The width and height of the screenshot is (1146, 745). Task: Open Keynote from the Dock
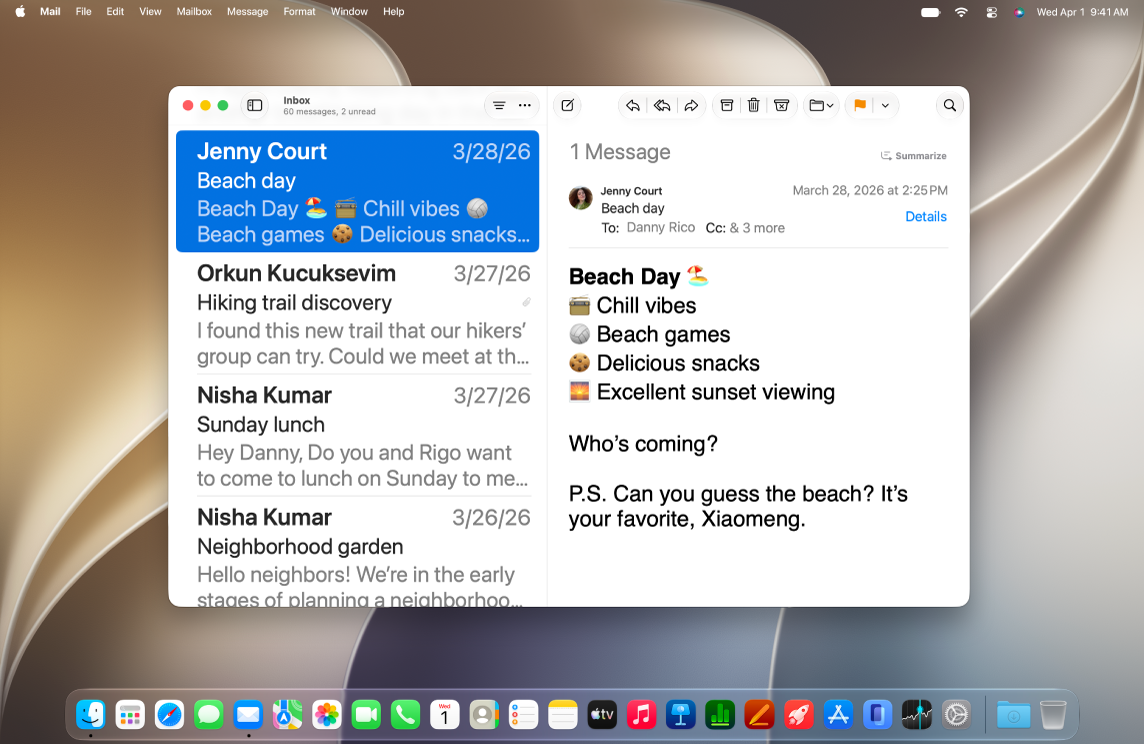(x=680, y=714)
